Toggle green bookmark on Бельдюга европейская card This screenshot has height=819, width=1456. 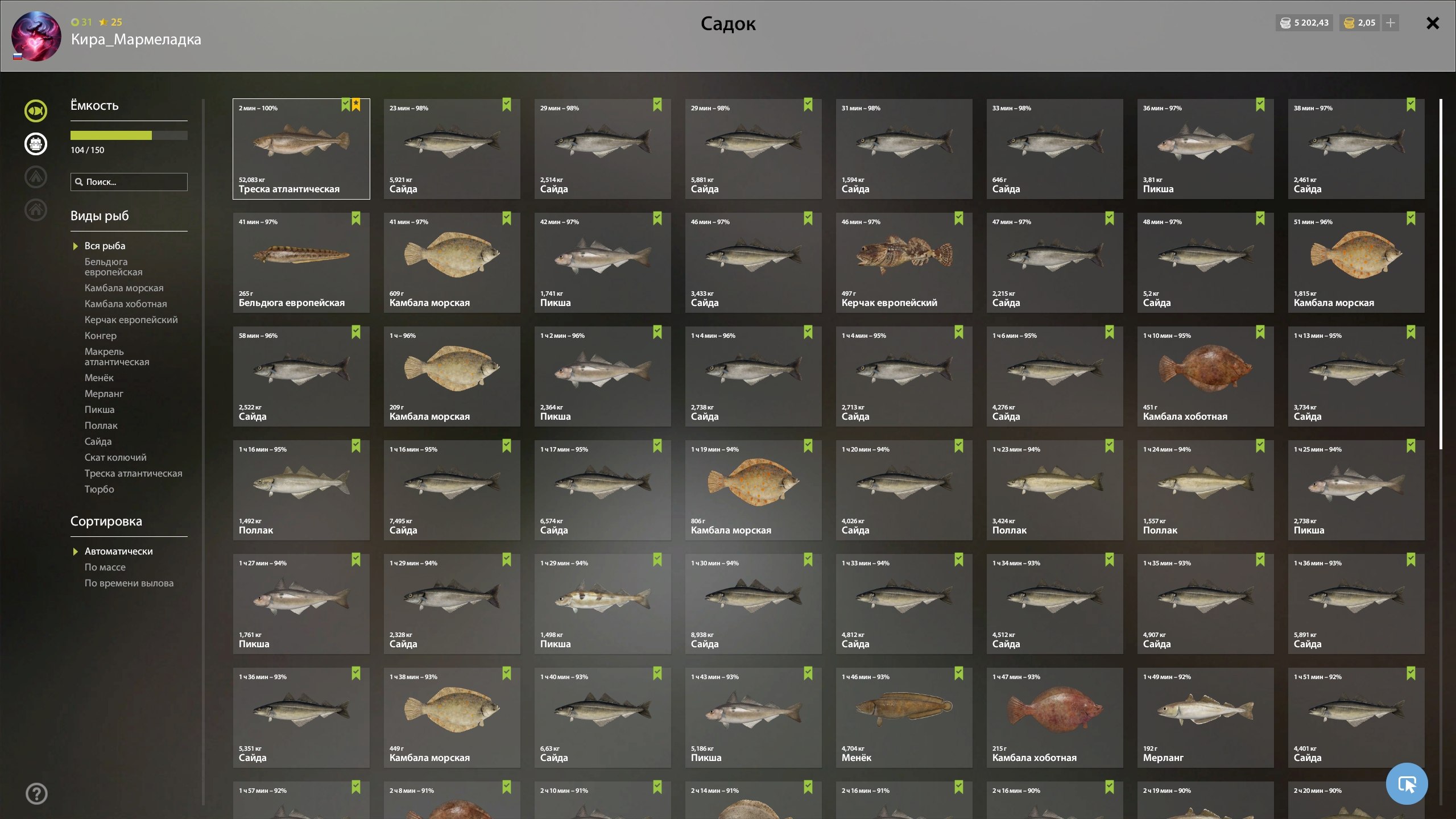356,218
